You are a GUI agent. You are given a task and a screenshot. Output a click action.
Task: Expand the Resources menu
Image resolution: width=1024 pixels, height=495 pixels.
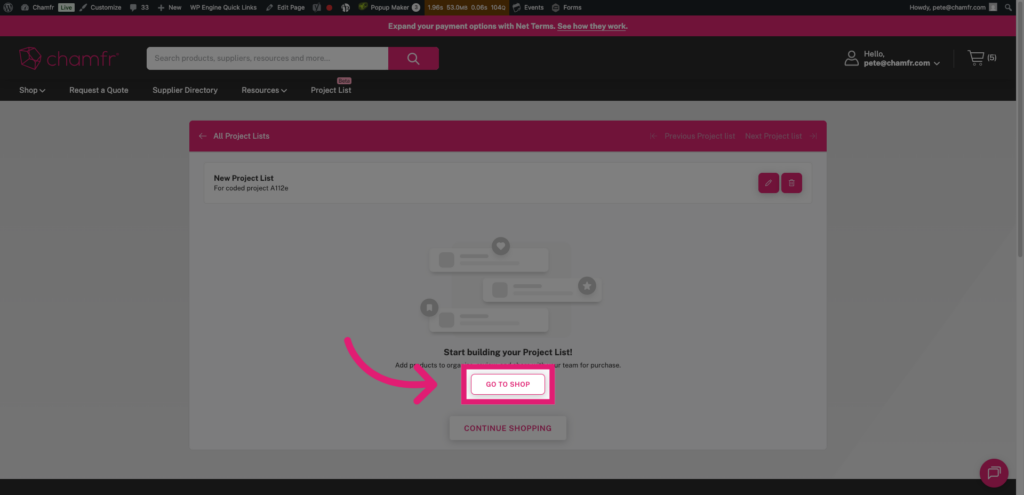pos(264,90)
